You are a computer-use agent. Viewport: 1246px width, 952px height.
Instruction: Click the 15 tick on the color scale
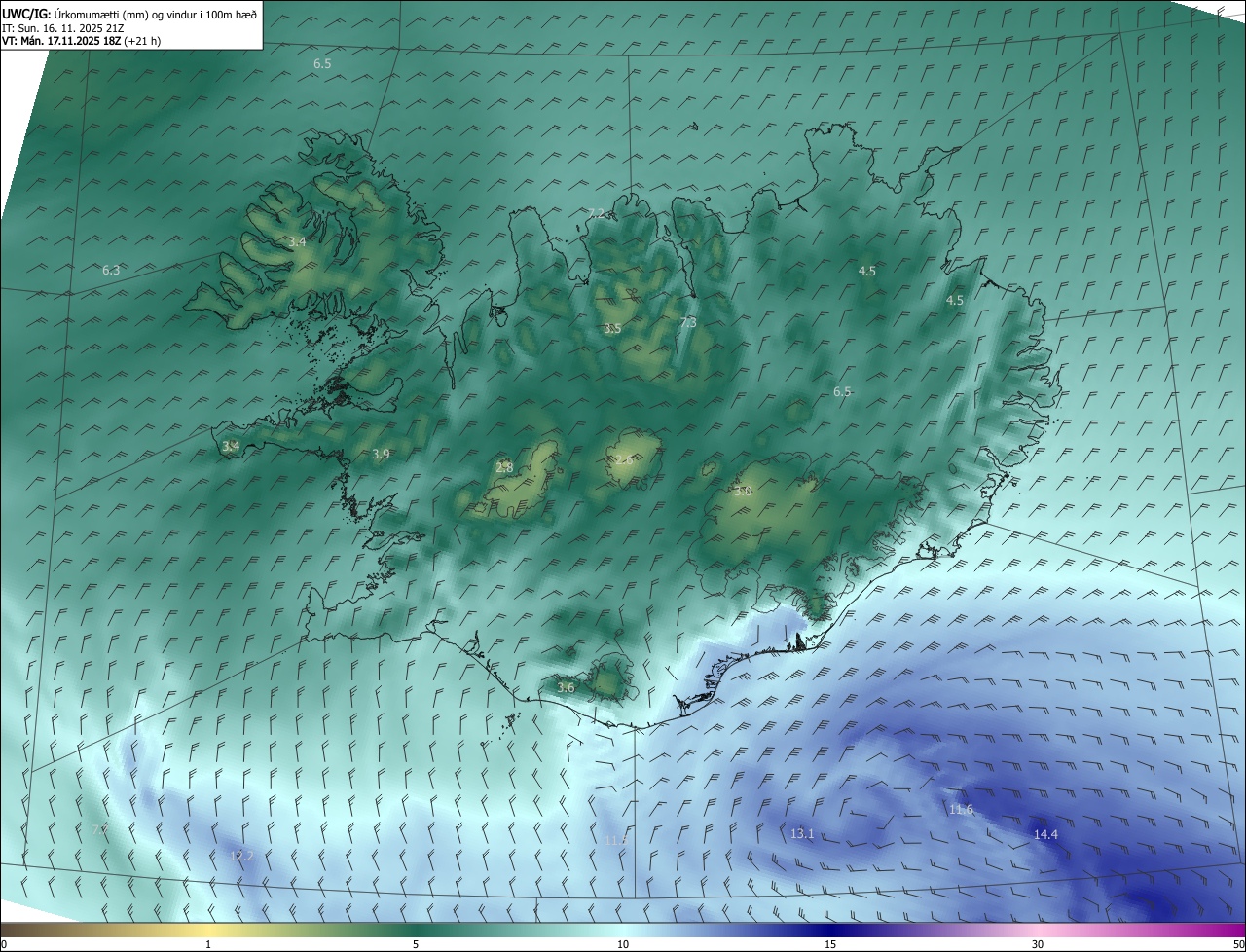pos(830,944)
